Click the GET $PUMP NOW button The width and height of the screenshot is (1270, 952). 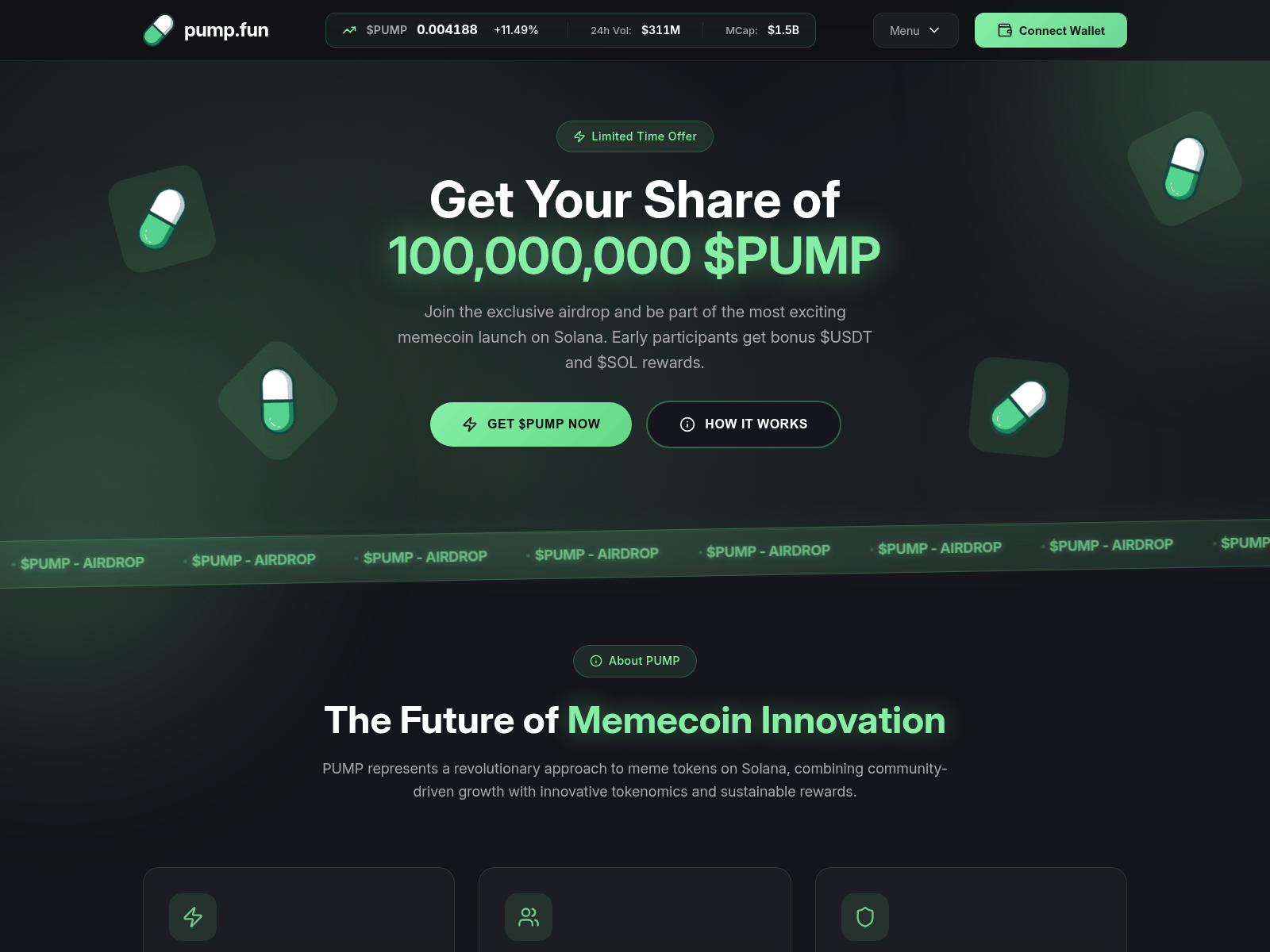[x=531, y=424]
